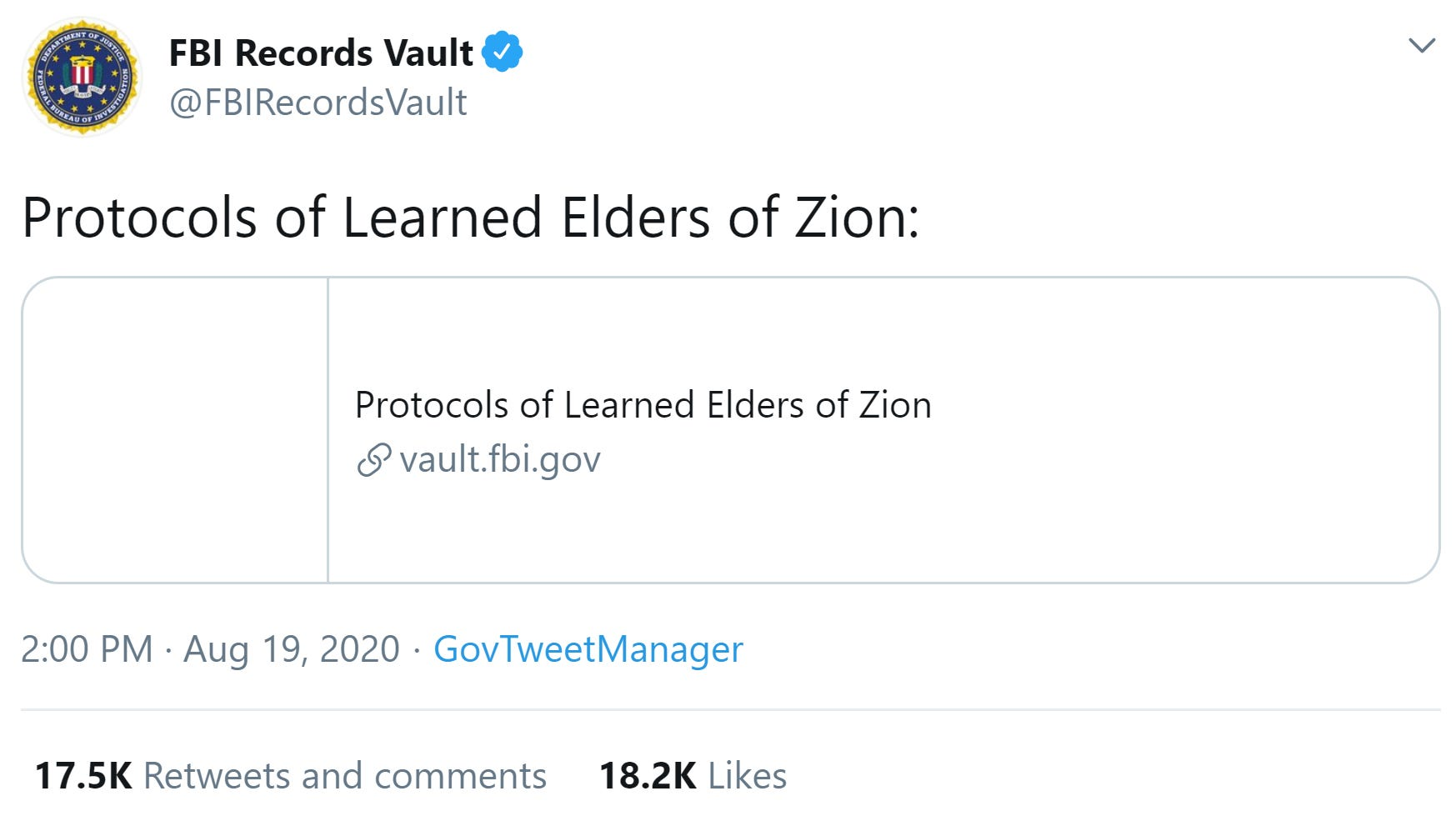Click the word "Zion:" in tweet text
Screen dimensions: 1456x826
857,218
